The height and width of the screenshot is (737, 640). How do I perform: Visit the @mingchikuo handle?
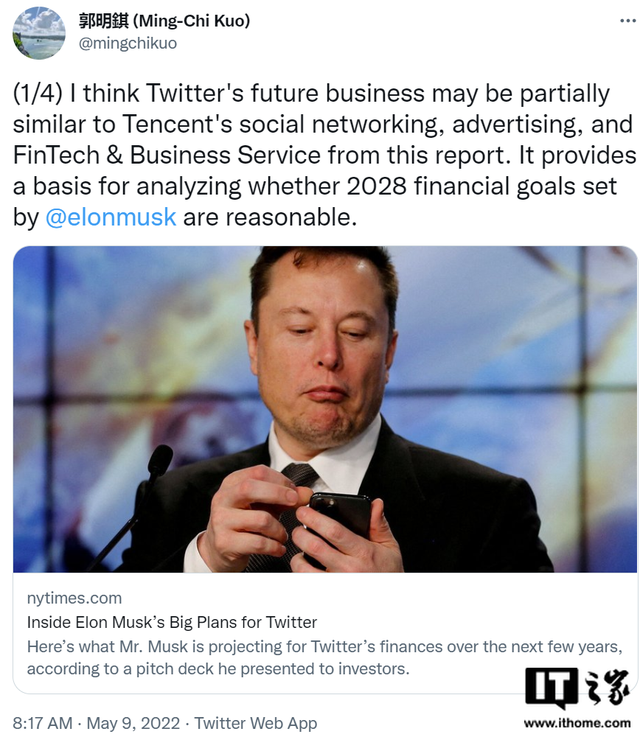pos(128,43)
